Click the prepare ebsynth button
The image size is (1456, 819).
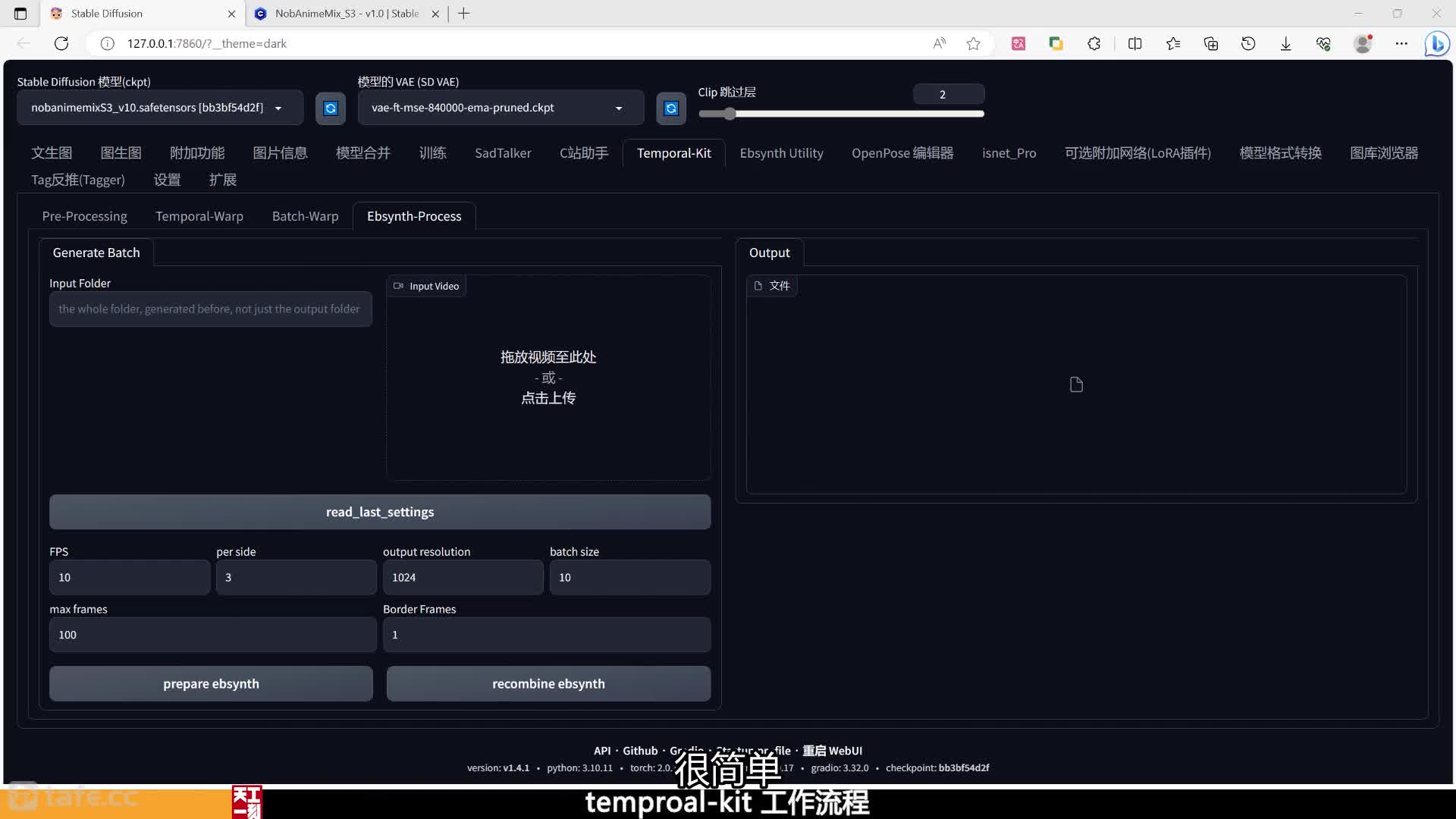(211, 684)
